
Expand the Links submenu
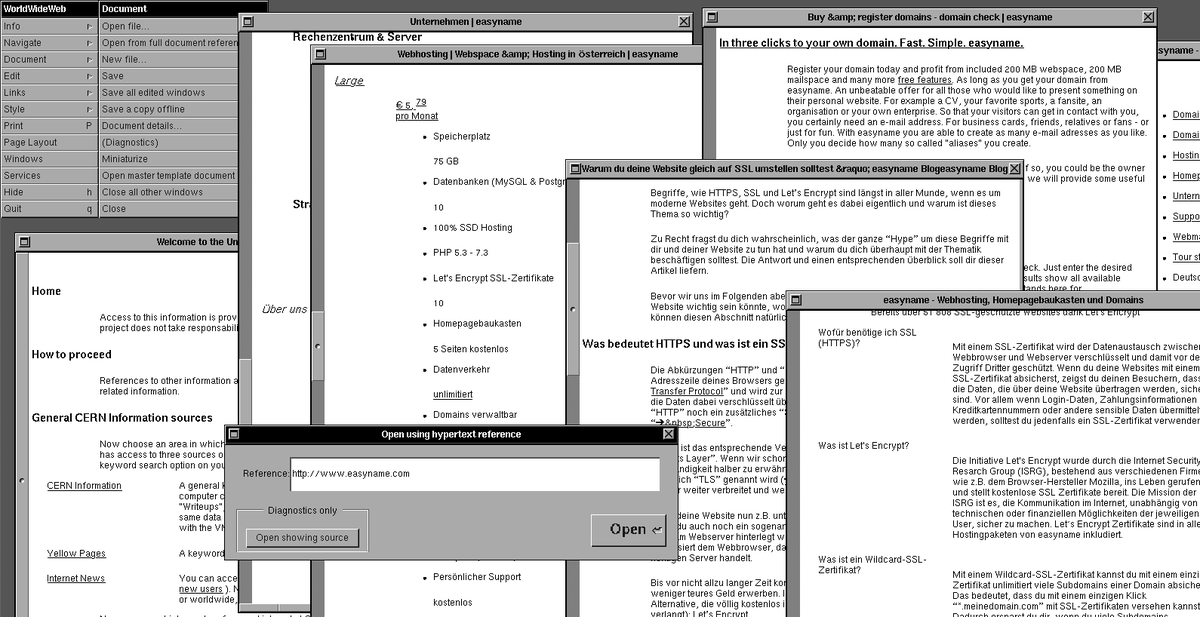(49, 93)
